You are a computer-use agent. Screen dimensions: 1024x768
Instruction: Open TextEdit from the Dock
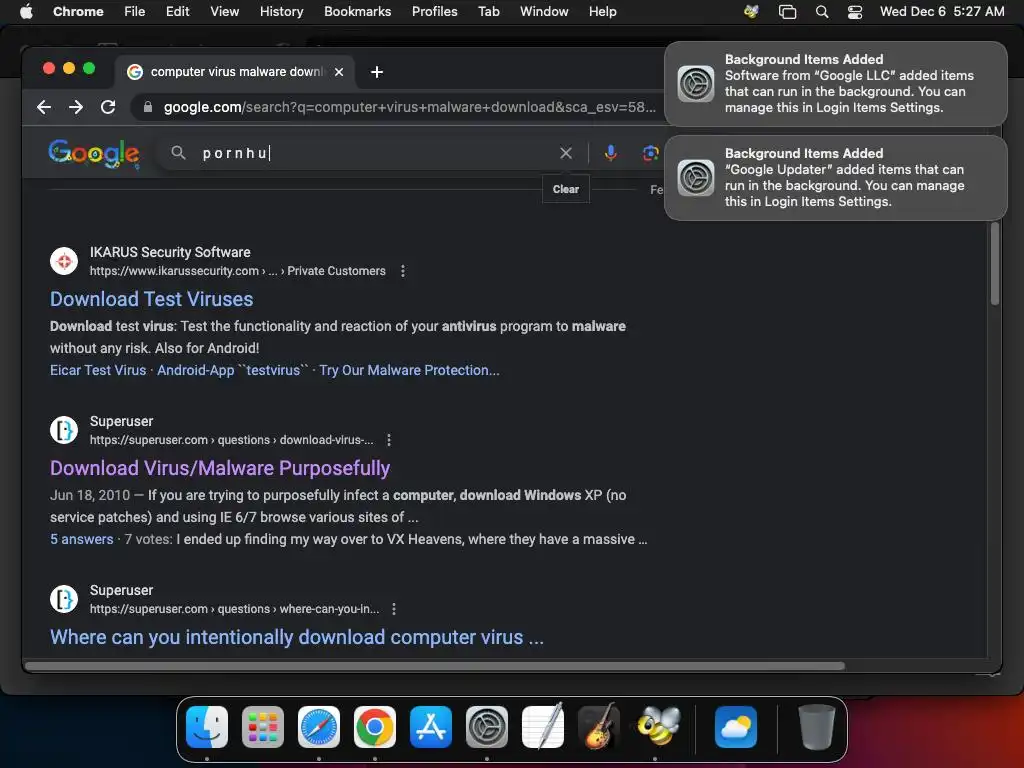pos(543,727)
